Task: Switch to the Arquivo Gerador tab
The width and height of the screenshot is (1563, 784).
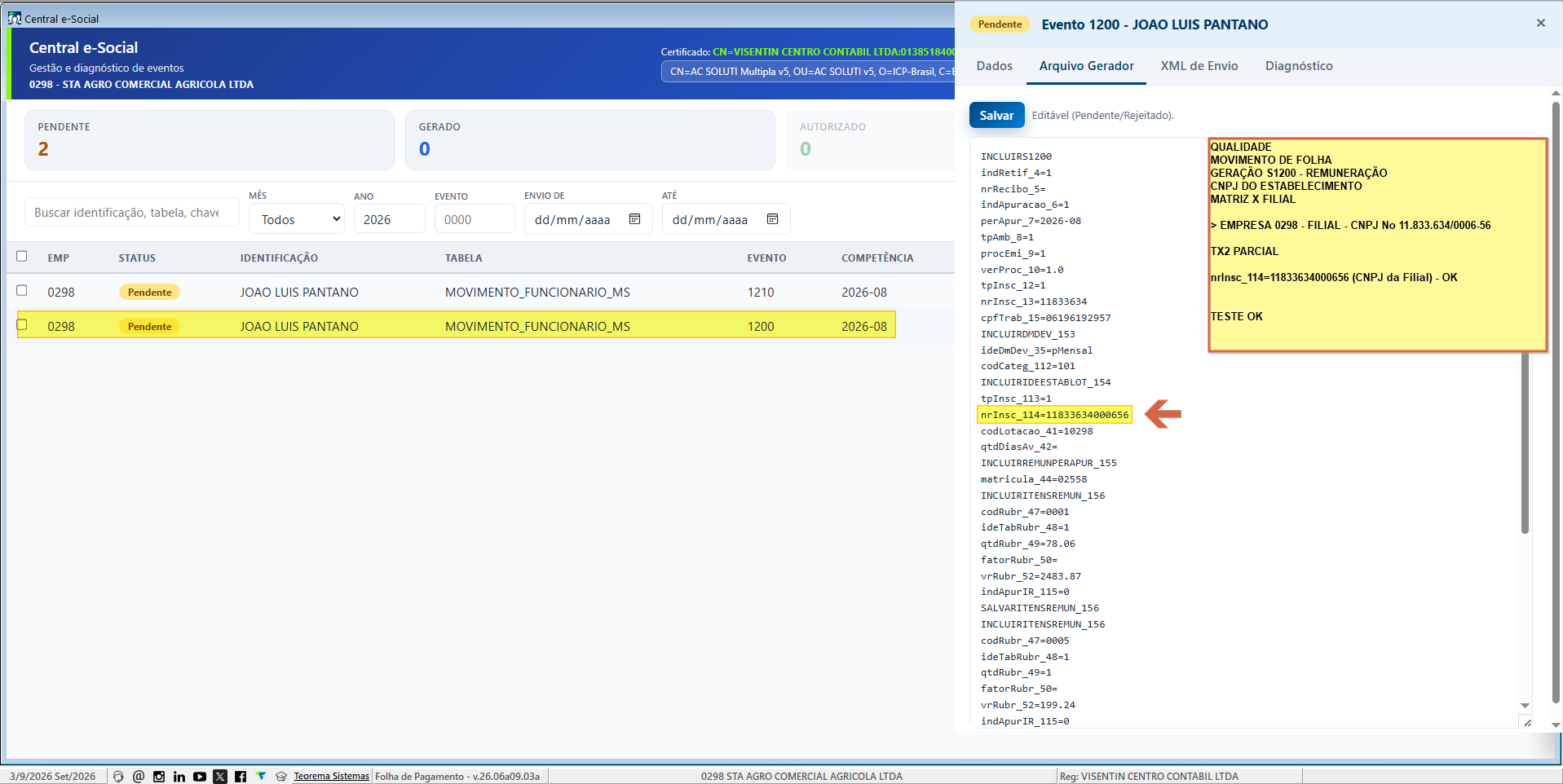Action: [1086, 66]
